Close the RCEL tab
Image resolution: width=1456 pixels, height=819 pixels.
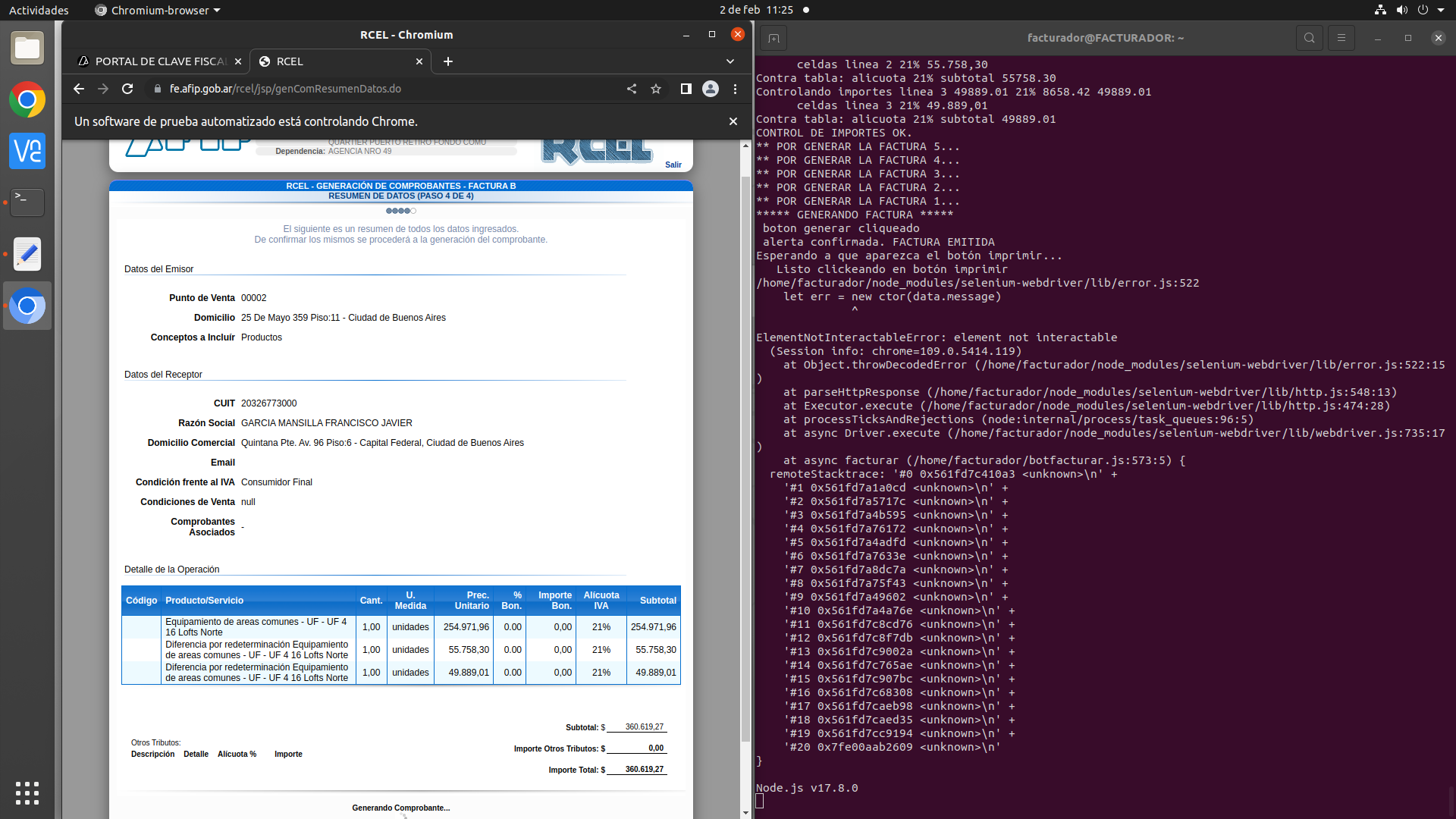point(419,61)
